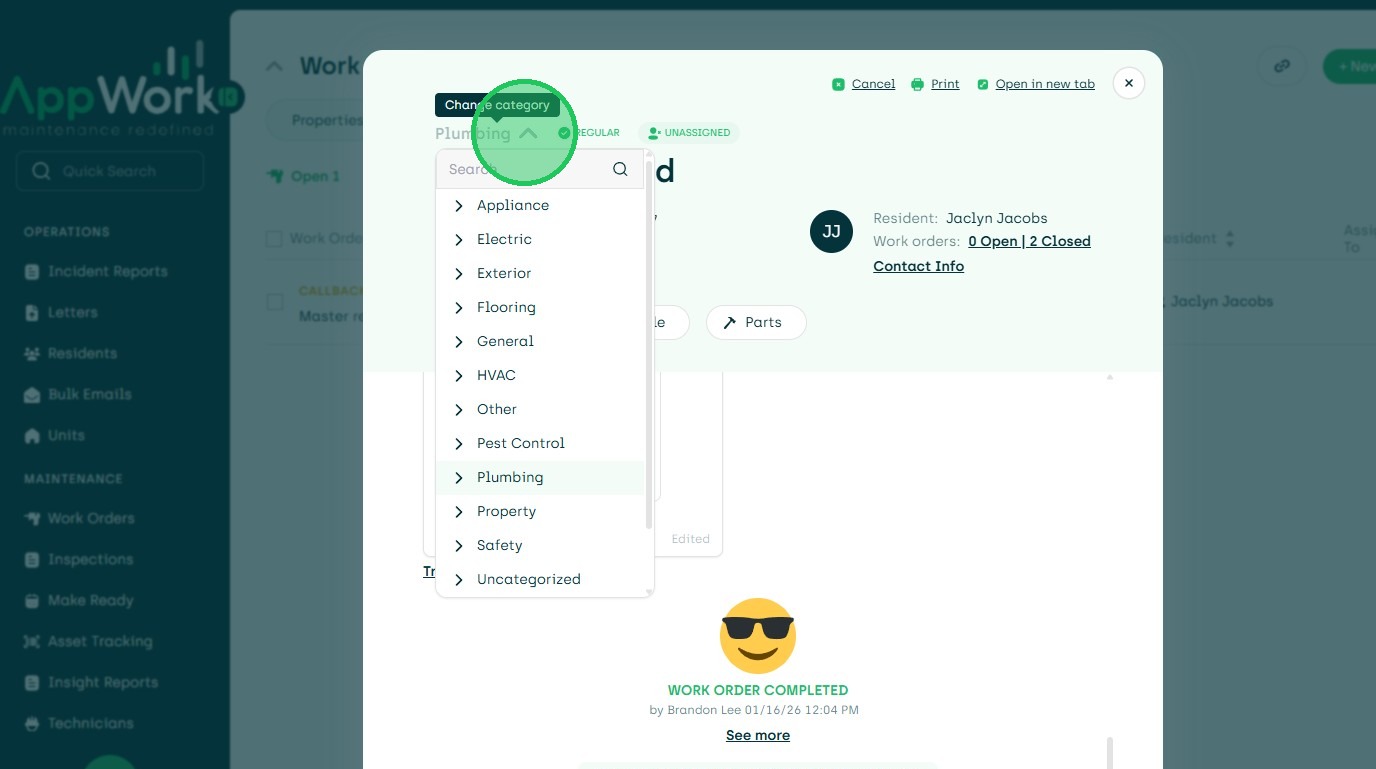Click the 'Resident: Jaclyn Jacobs' text in the dialog
The height and width of the screenshot is (769, 1376).
point(960,218)
